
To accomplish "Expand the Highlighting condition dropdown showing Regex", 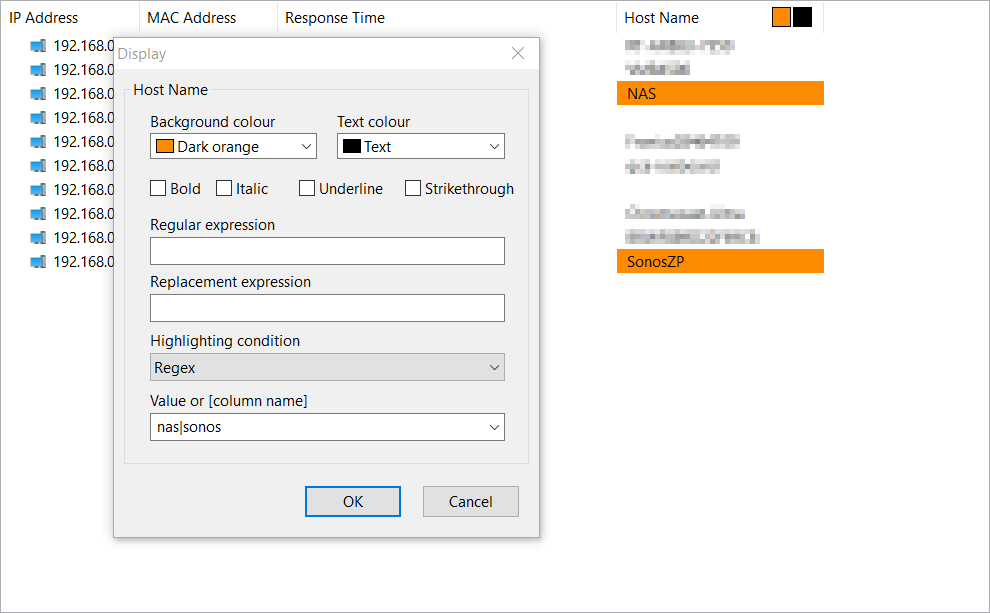I will pyautogui.click(x=494, y=367).
